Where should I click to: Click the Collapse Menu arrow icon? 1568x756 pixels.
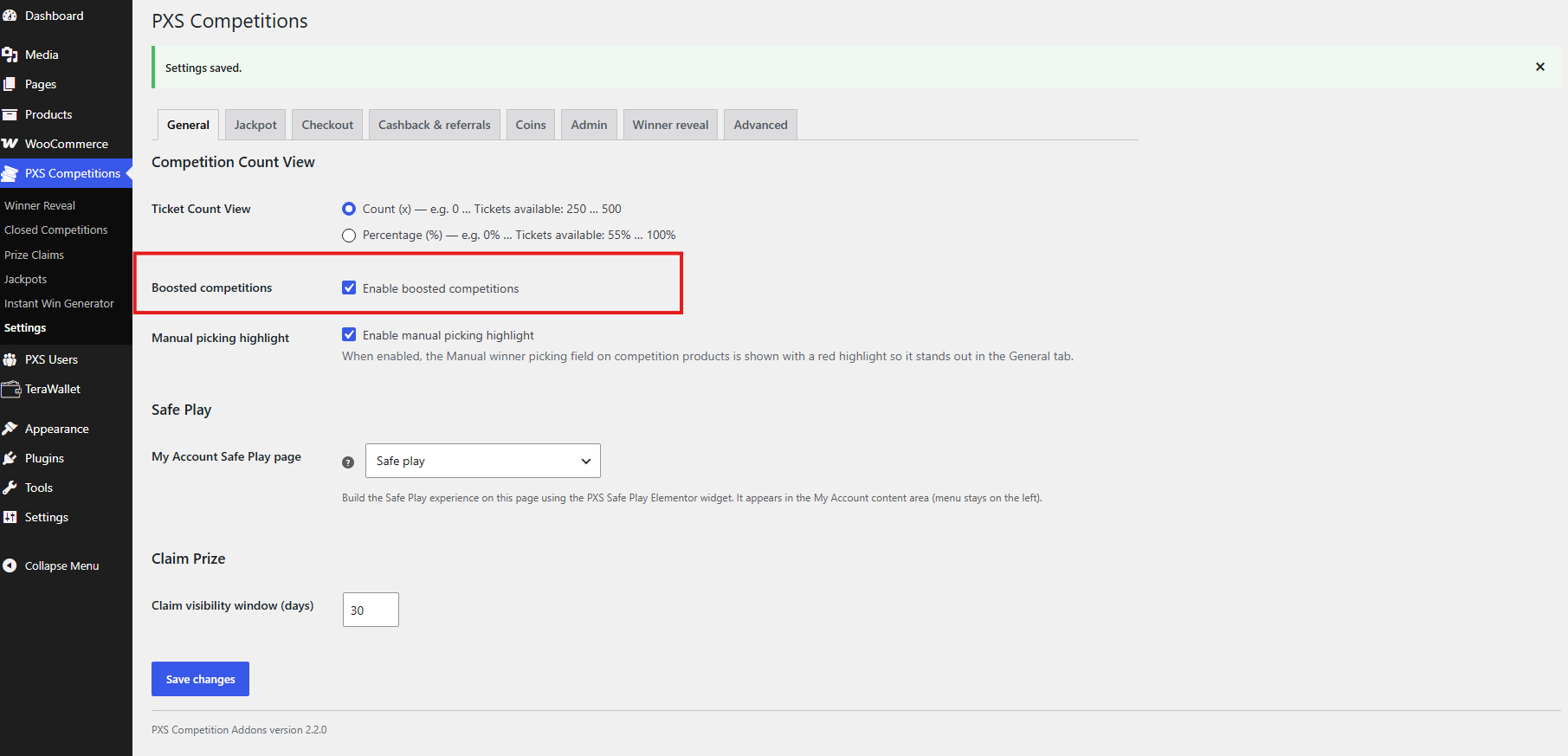tap(10, 565)
